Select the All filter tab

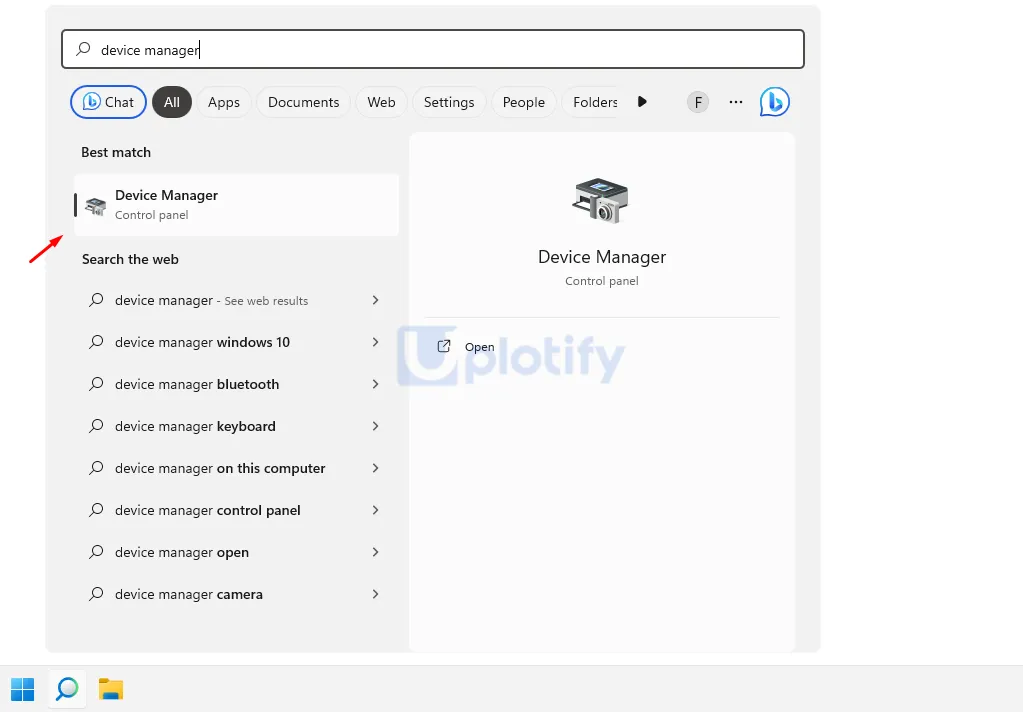[x=172, y=102]
